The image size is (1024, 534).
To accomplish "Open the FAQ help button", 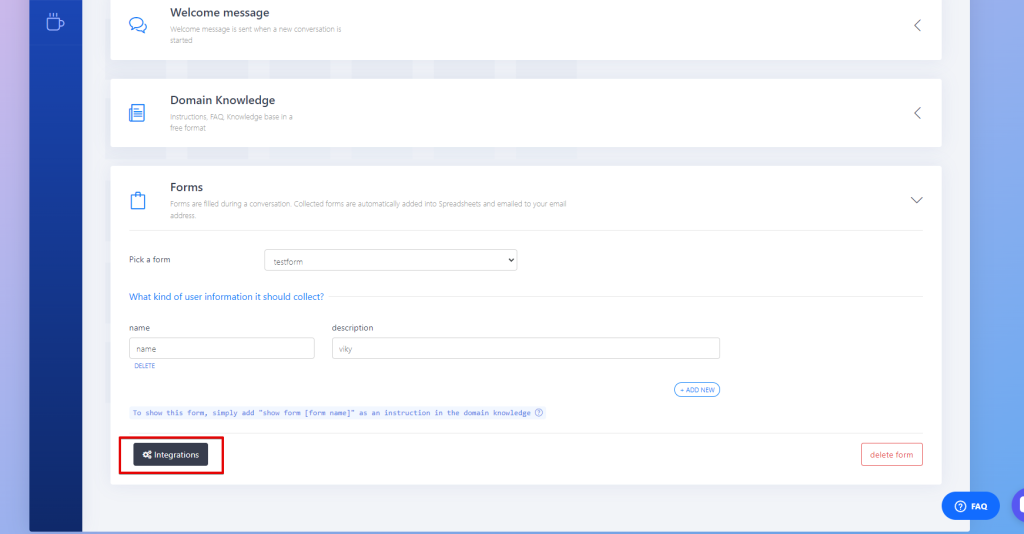I will tap(970, 506).
